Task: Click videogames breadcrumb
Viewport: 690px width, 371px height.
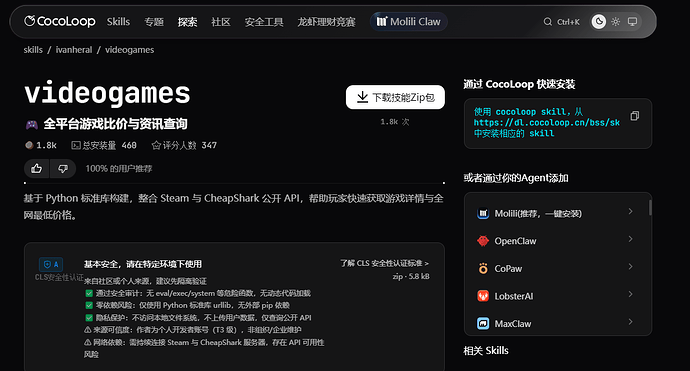Action: coord(129,50)
